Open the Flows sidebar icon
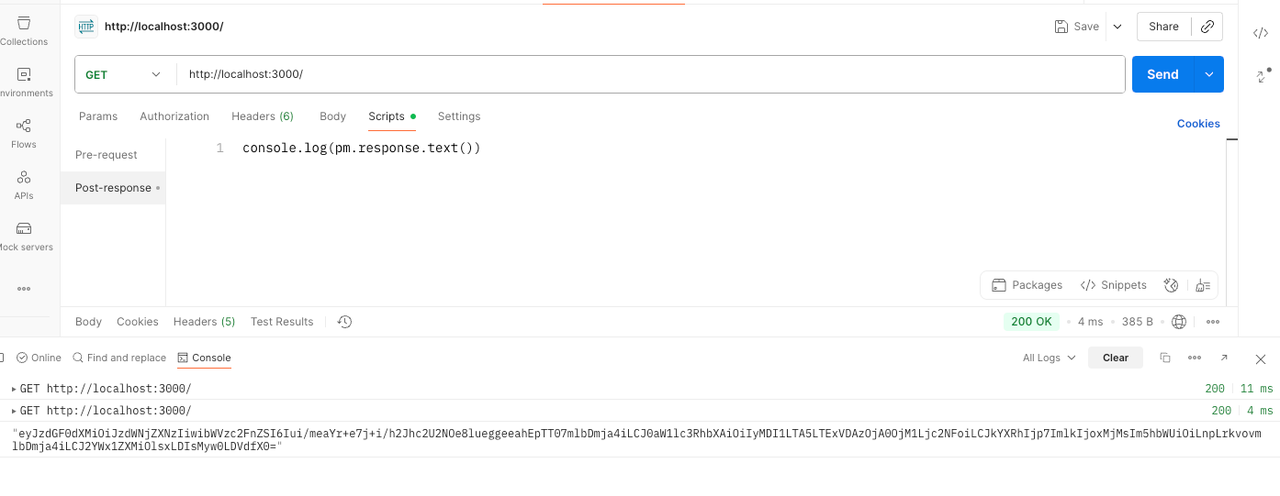 pyautogui.click(x=23, y=133)
